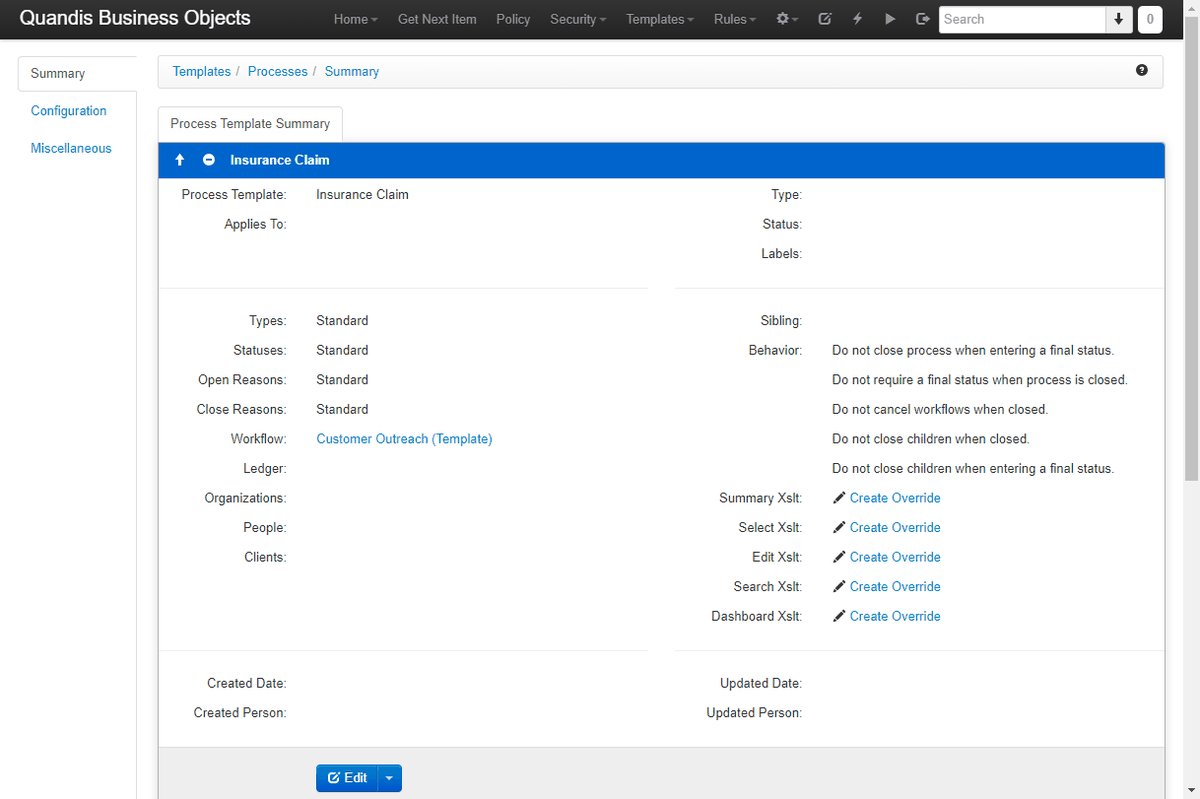Viewport: 1200px width, 799px height.
Task: Open the Security dropdown menu
Action: (x=578, y=19)
